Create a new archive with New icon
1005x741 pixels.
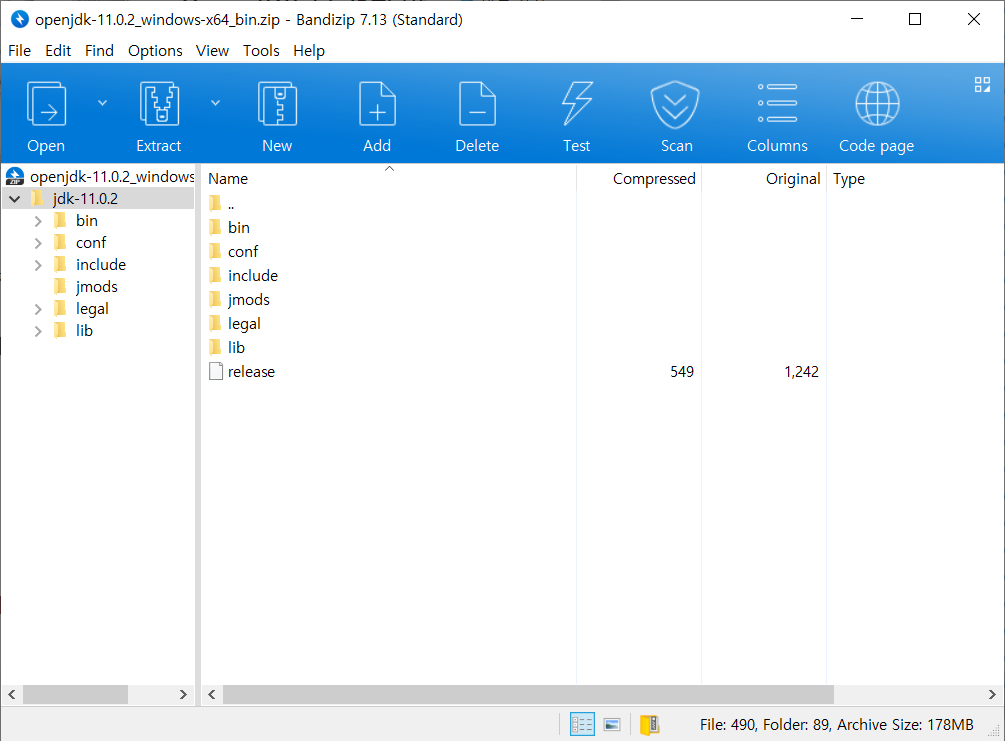tap(277, 104)
